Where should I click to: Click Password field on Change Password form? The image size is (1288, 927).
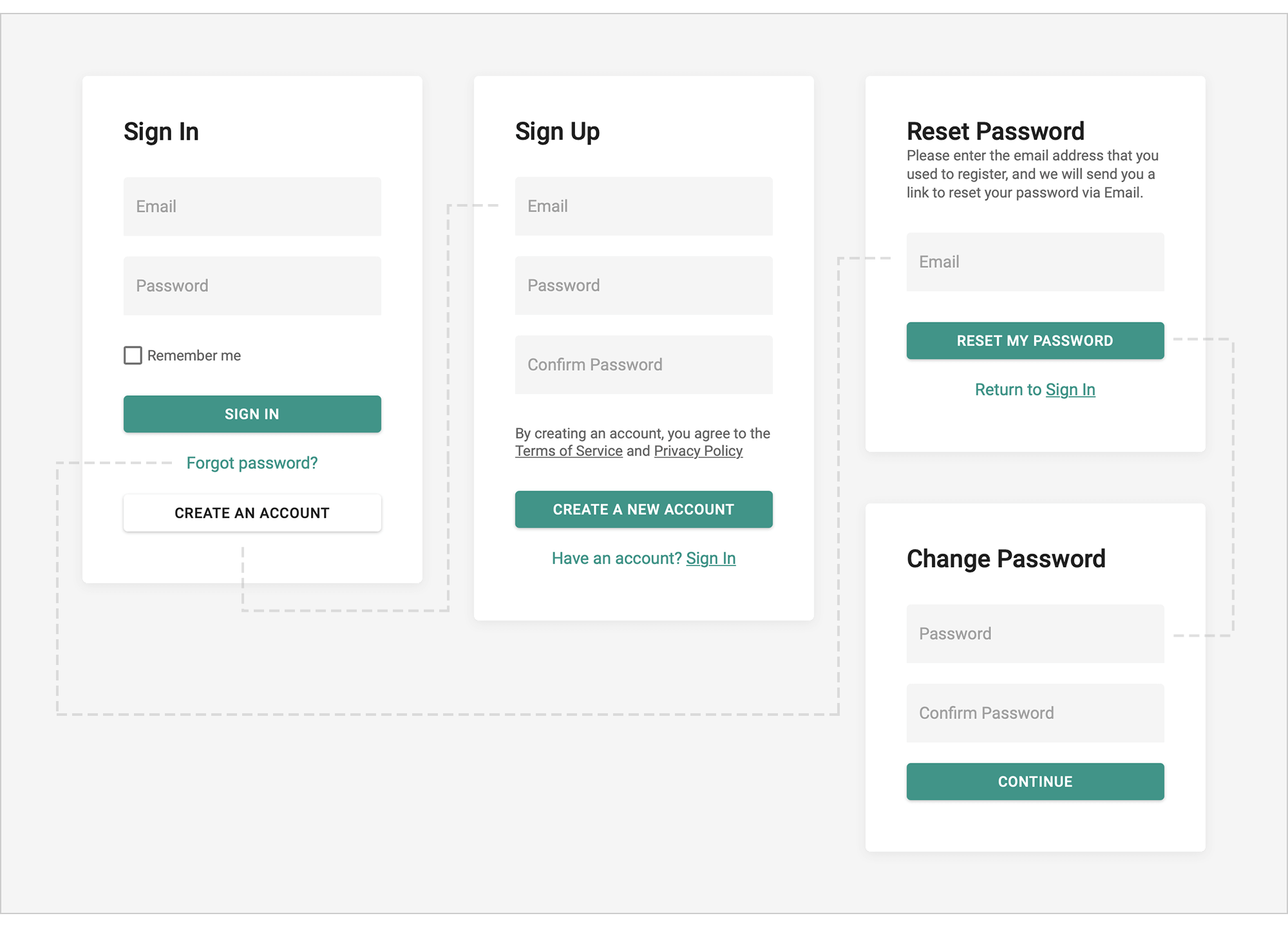(1035, 633)
